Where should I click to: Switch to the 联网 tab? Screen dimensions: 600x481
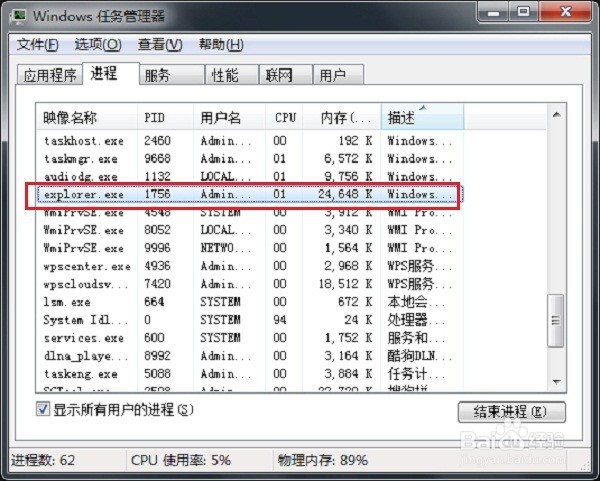coord(286,75)
